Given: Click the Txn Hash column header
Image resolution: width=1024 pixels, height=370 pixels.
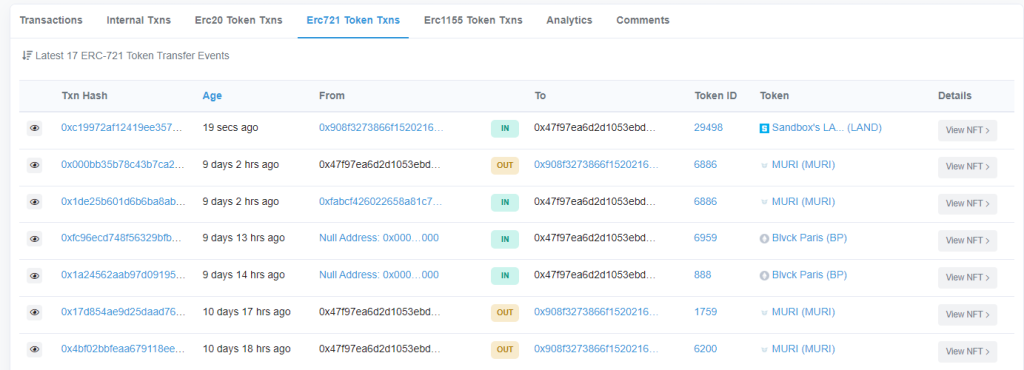Looking at the screenshot, I should (x=84, y=96).
